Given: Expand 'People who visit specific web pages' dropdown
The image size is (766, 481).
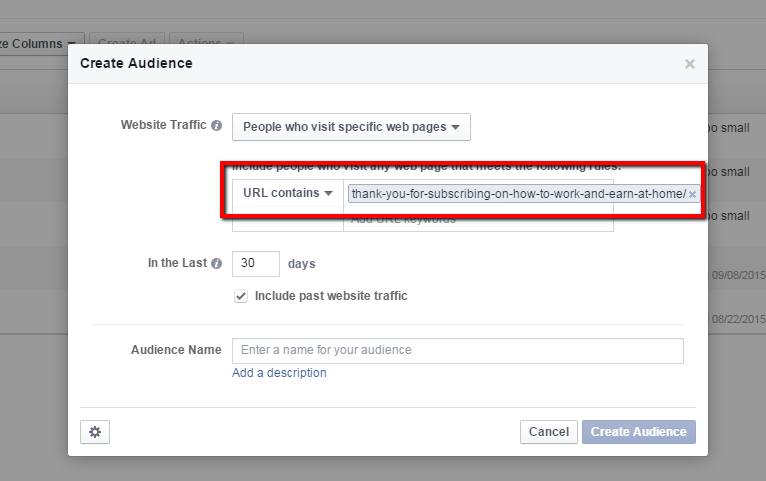Looking at the screenshot, I should 351,127.
